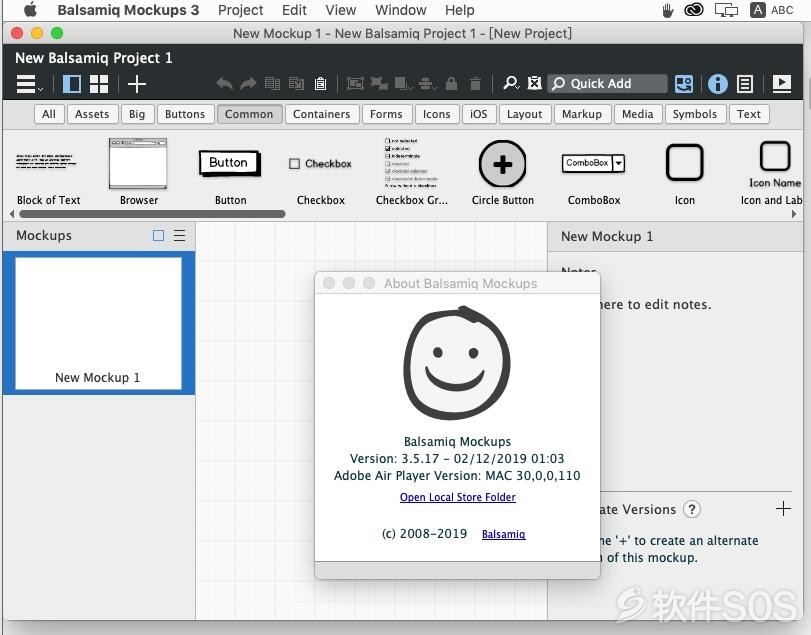Select the iOS library category
This screenshot has width=811, height=635.
(x=479, y=114)
